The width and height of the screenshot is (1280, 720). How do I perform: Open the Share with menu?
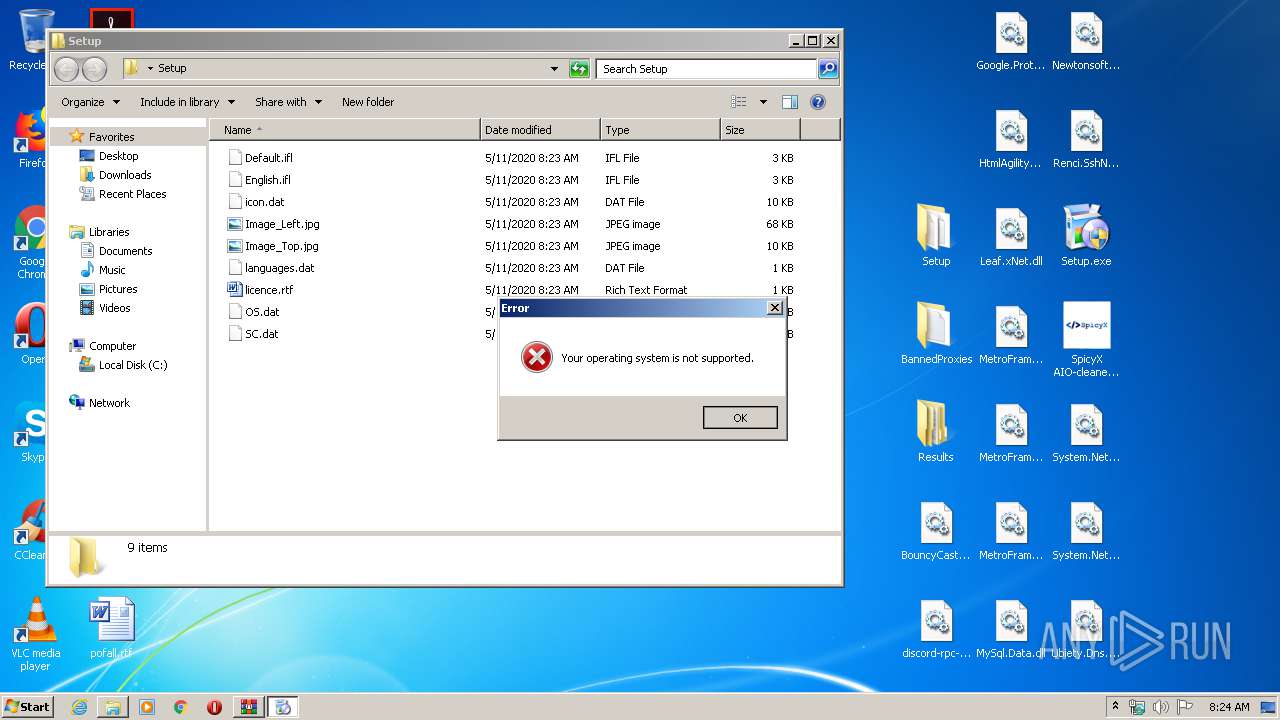click(x=288, y=102)
